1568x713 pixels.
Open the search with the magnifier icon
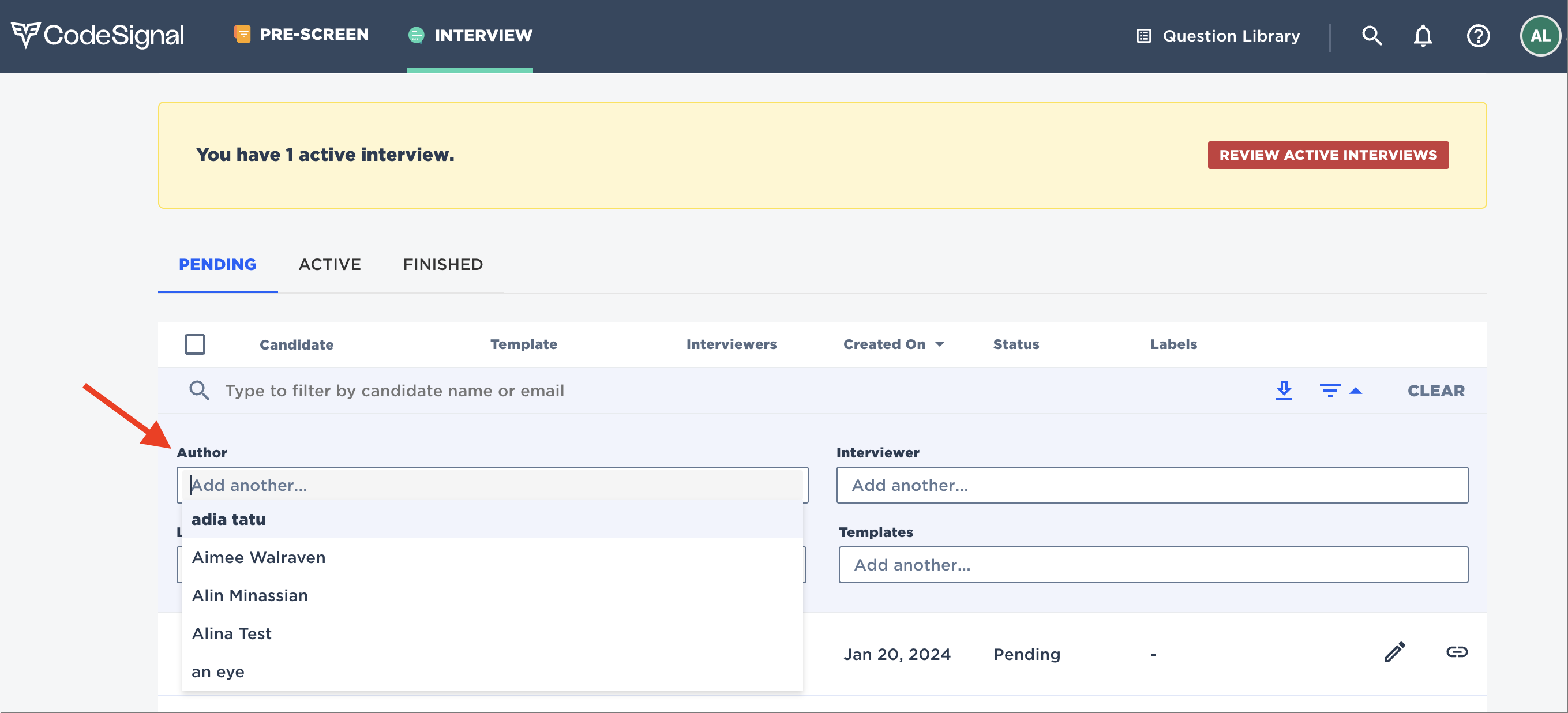[1372, 35]
